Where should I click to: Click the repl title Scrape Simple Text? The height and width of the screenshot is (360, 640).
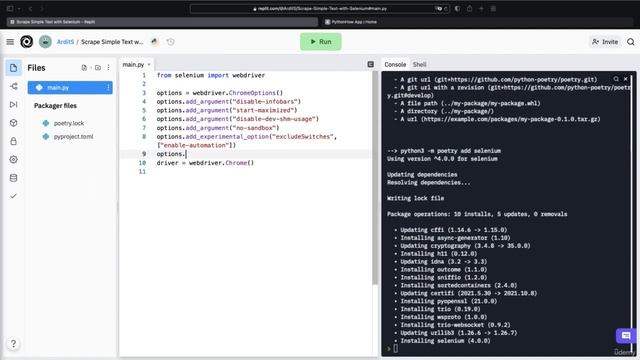(112, 42)
